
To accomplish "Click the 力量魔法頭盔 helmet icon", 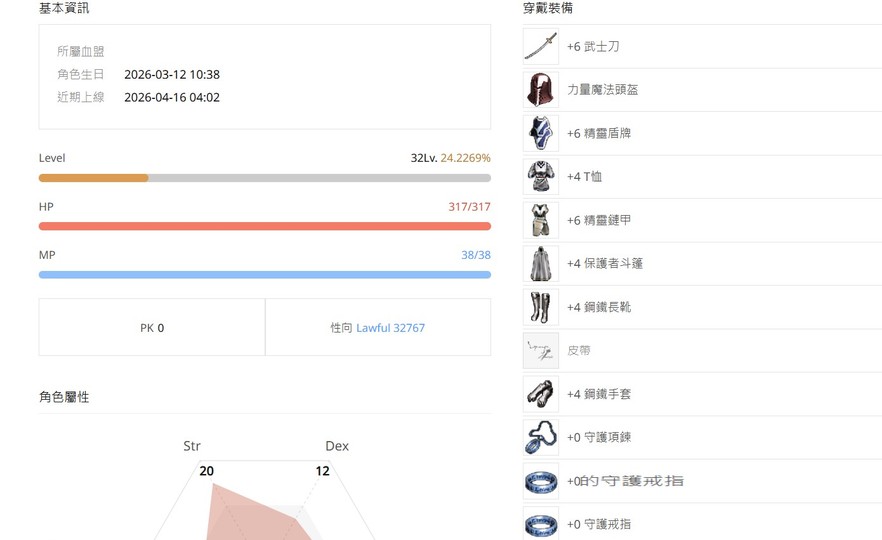I will pos(541,89).
